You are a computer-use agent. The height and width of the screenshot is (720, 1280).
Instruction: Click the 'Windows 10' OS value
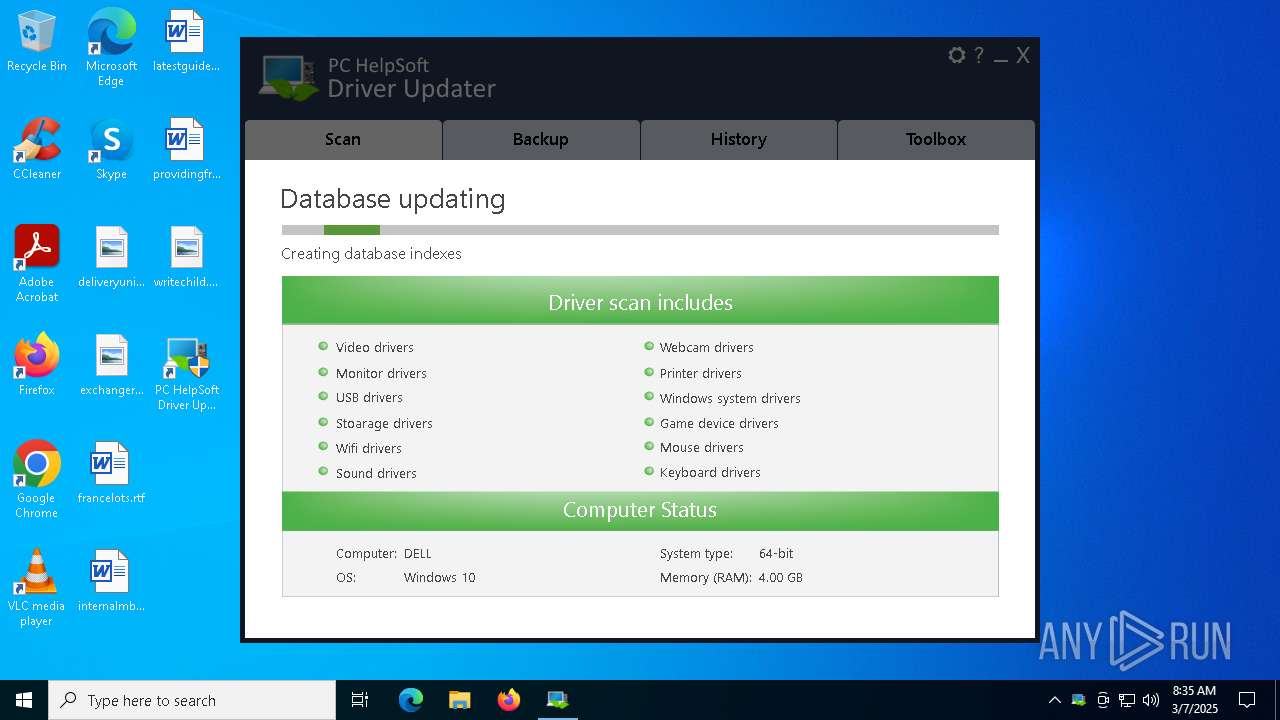coord(440,578)
